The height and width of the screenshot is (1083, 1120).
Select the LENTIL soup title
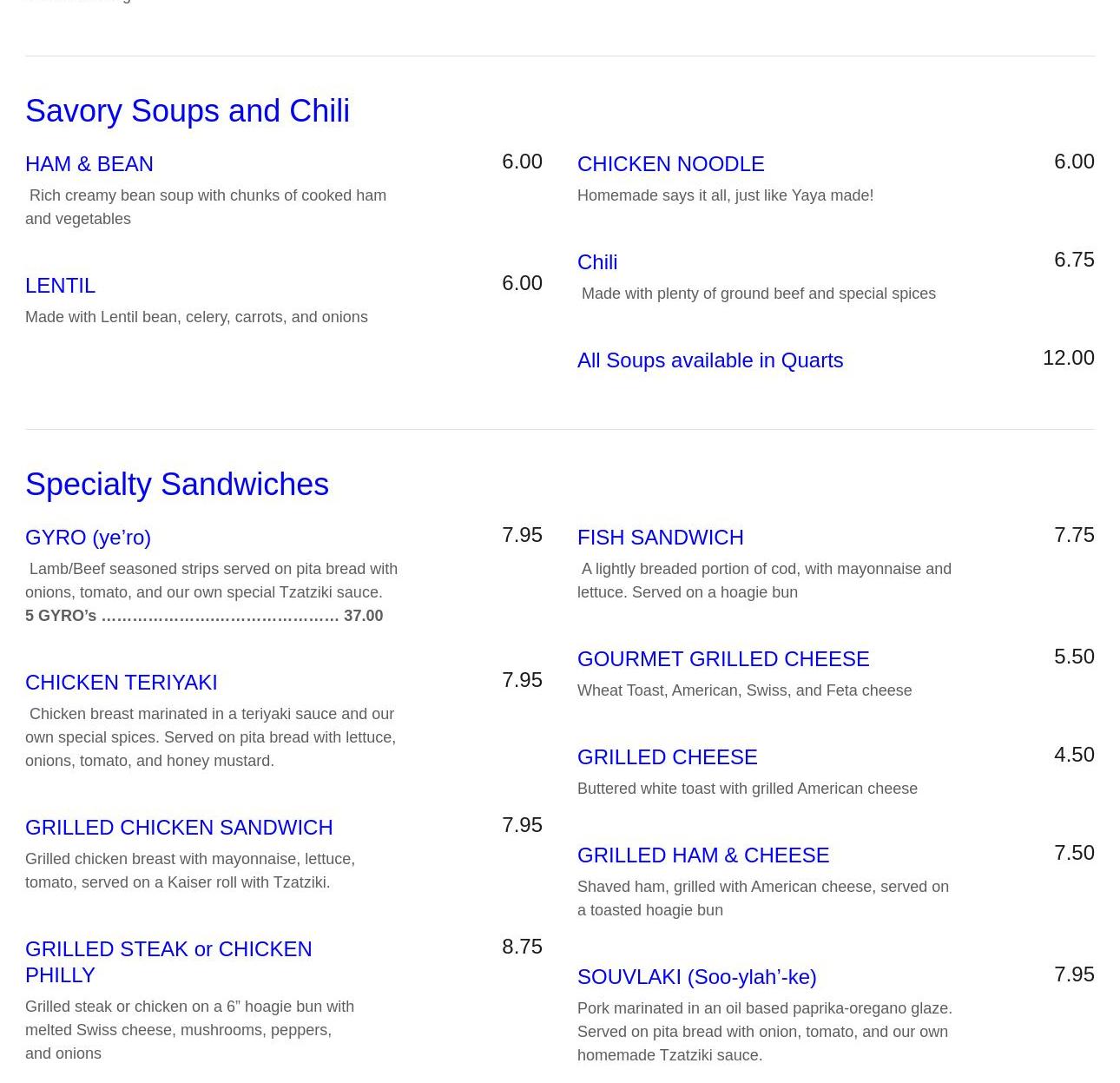(60, 286)
